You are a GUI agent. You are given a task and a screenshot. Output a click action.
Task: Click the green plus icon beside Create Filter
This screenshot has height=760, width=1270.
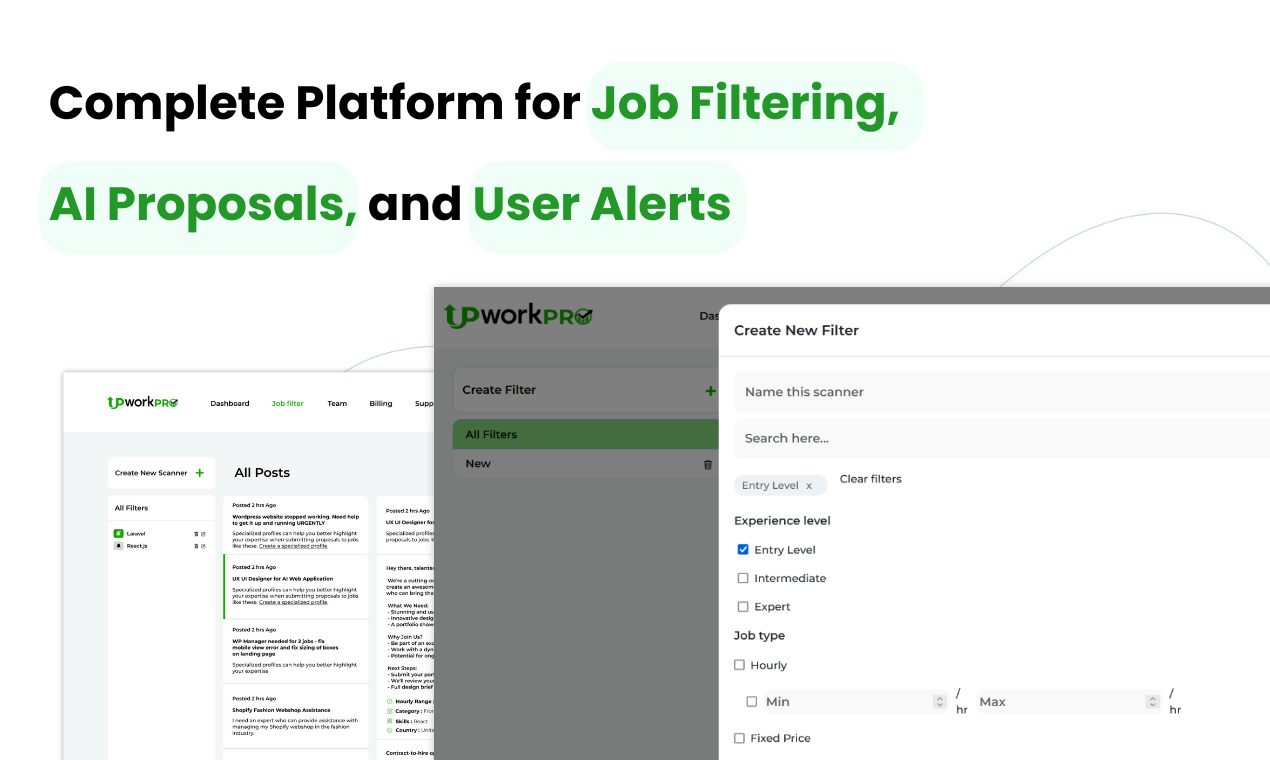pyautogui.click(x=710, y=391)
